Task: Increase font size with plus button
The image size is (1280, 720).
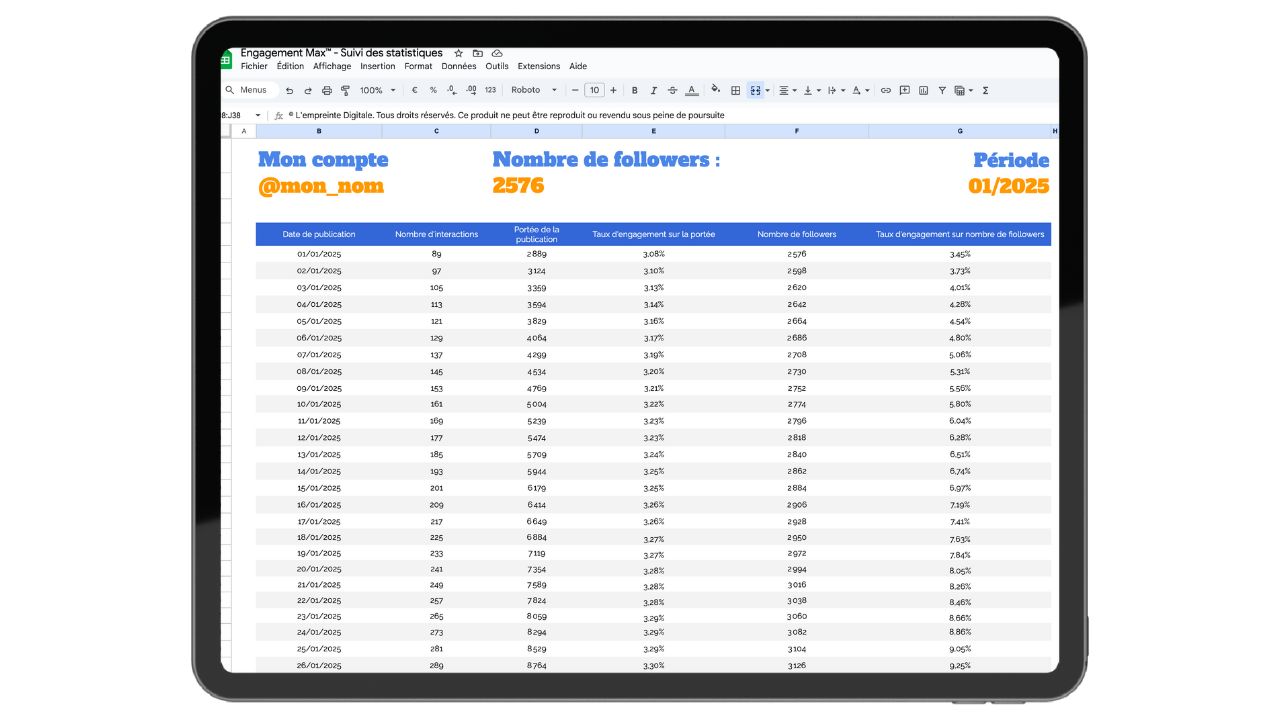Action: pos(613,90)
